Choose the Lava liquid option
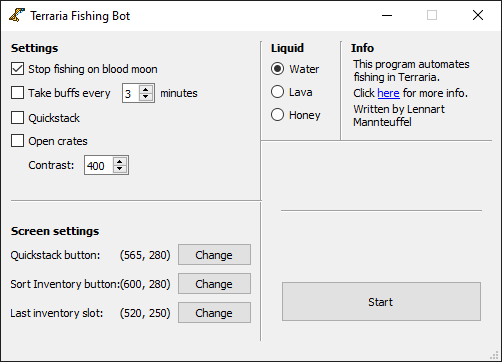The width and height of the screenshot is (502, 362). coord(277,92)
